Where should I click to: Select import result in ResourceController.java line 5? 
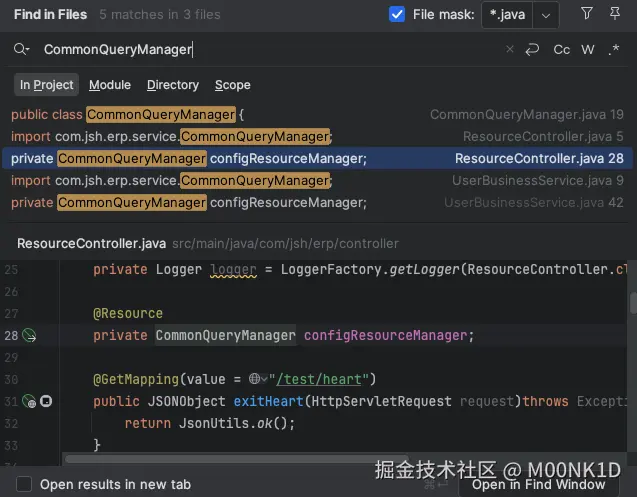coord(318,137)
